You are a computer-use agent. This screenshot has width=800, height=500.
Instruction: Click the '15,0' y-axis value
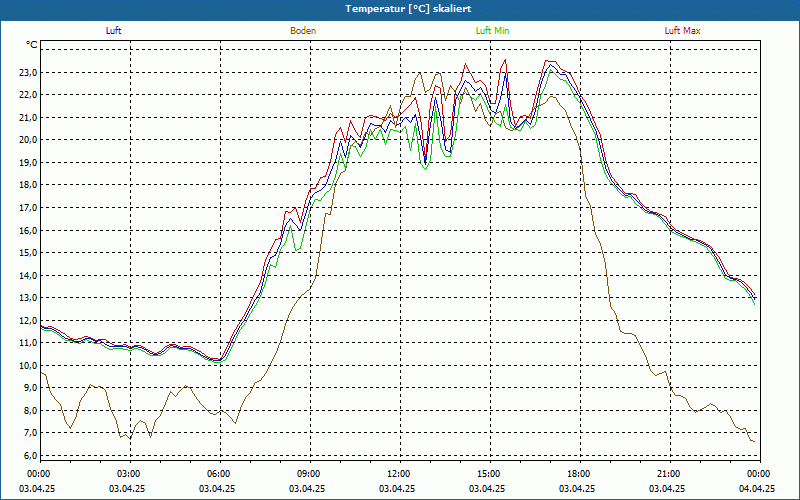click(28, 253)
